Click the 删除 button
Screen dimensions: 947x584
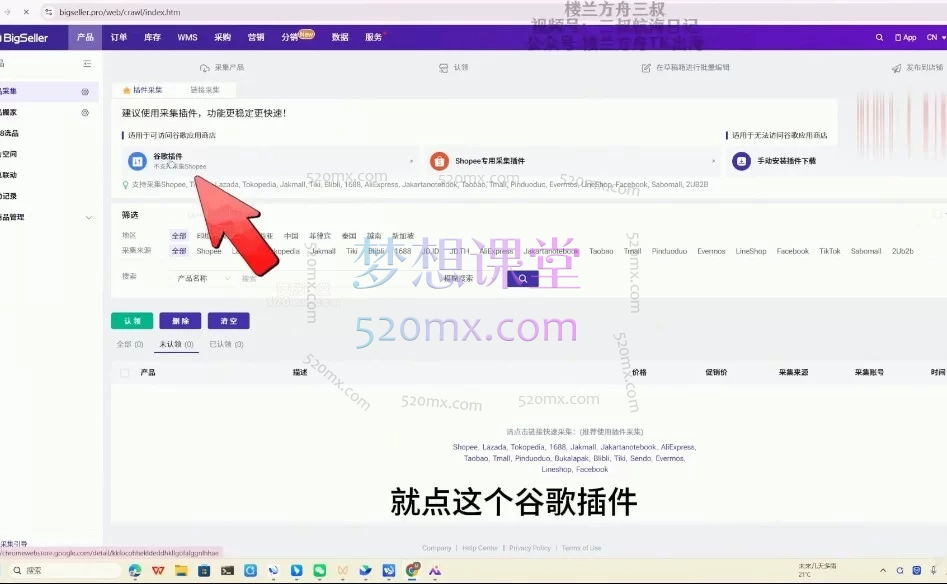(180, 321)
